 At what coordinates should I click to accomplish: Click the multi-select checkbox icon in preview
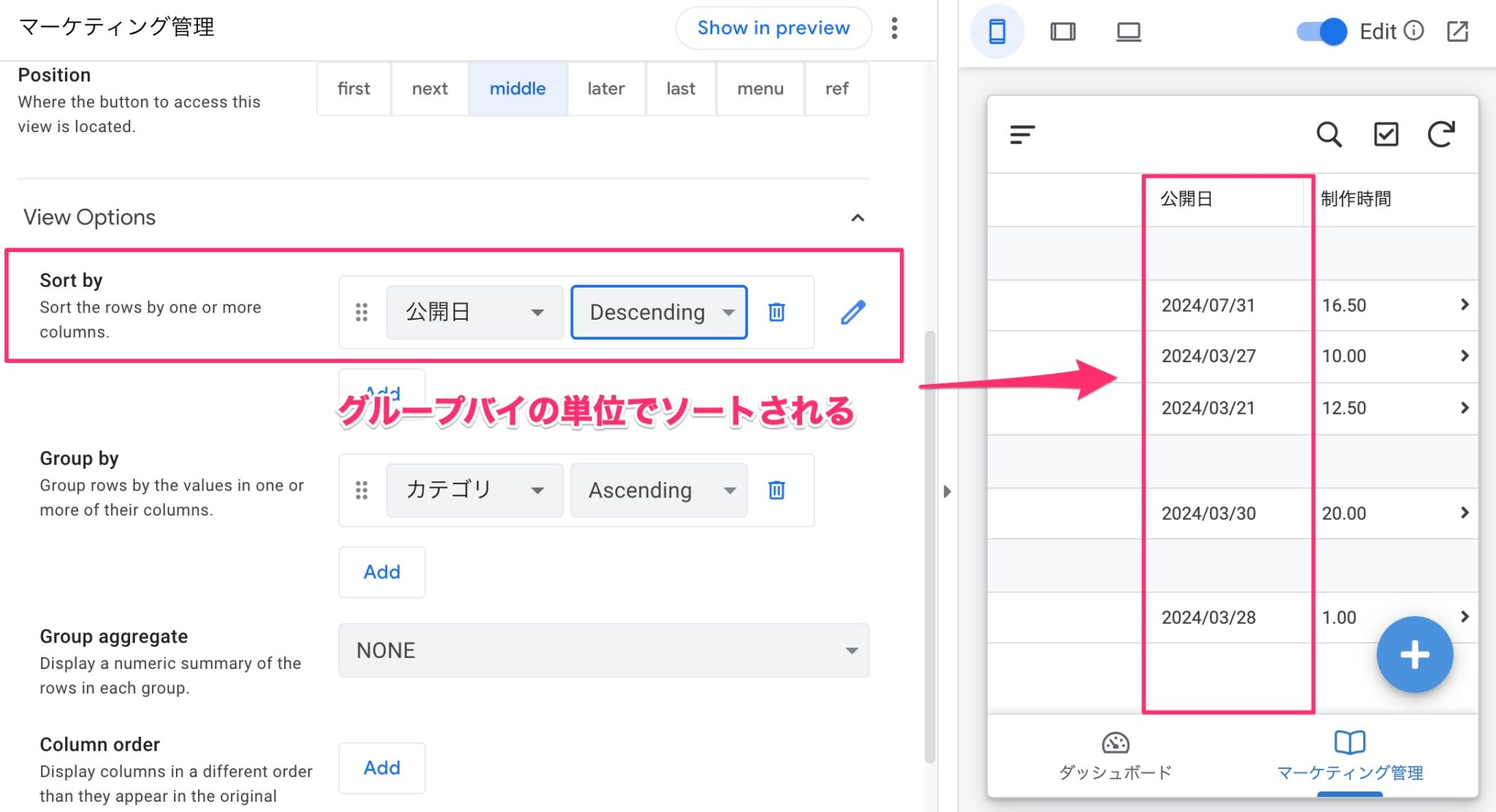[1386, 134]
